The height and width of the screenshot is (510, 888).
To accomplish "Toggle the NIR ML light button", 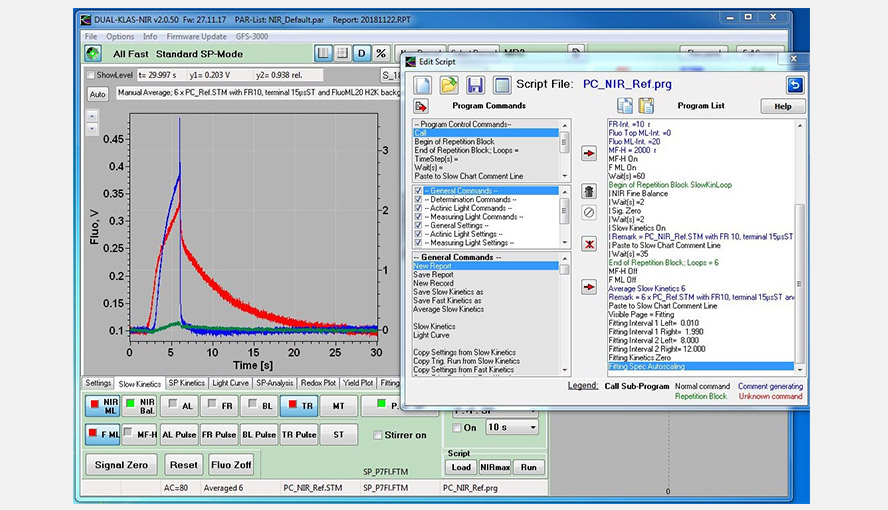I will click(103, 406).
